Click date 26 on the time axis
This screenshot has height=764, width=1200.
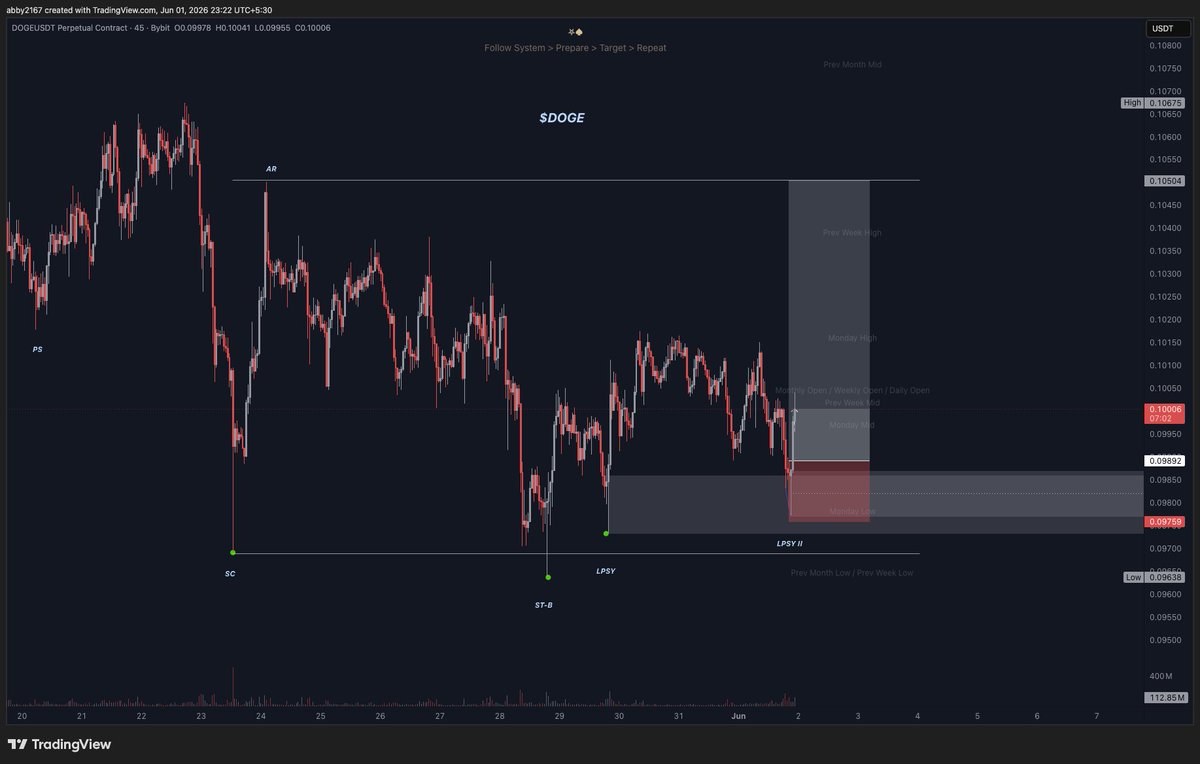(380, 716)
